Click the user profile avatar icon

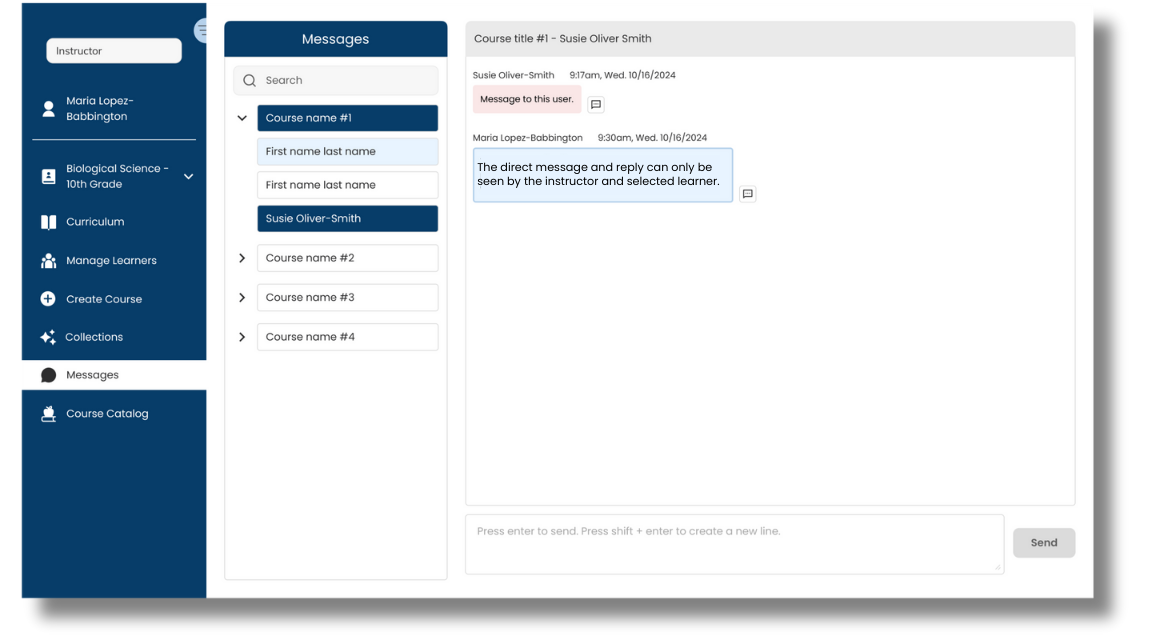[x=48, y=109]
